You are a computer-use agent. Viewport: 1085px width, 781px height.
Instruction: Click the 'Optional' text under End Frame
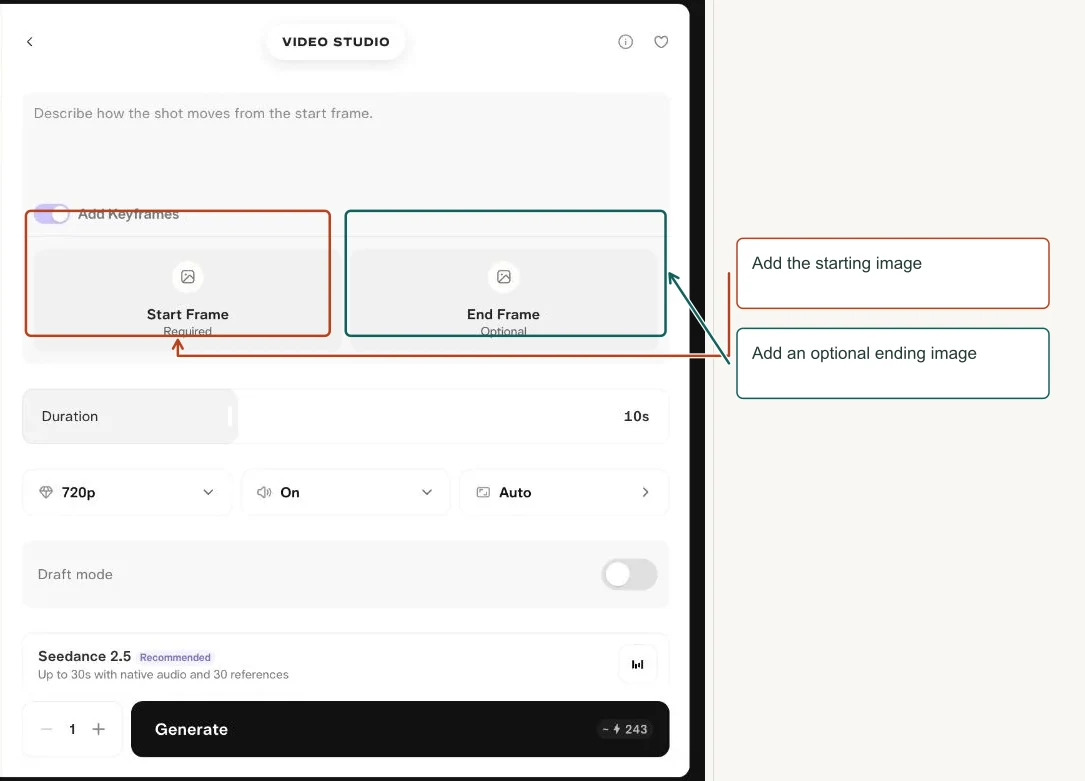[504, 331]
